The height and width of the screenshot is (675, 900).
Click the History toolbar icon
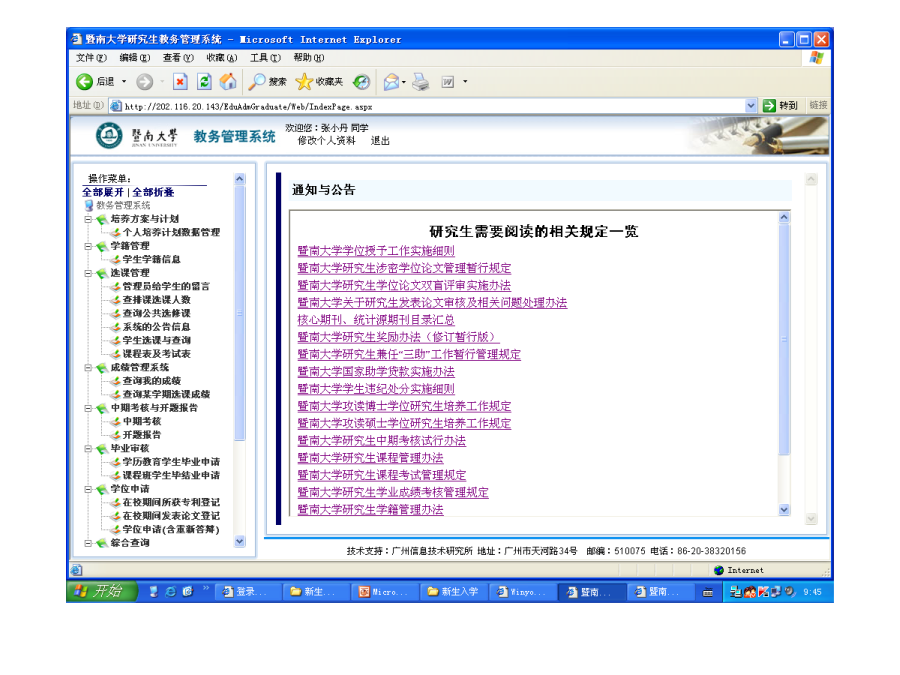click(x=361, y=82)
